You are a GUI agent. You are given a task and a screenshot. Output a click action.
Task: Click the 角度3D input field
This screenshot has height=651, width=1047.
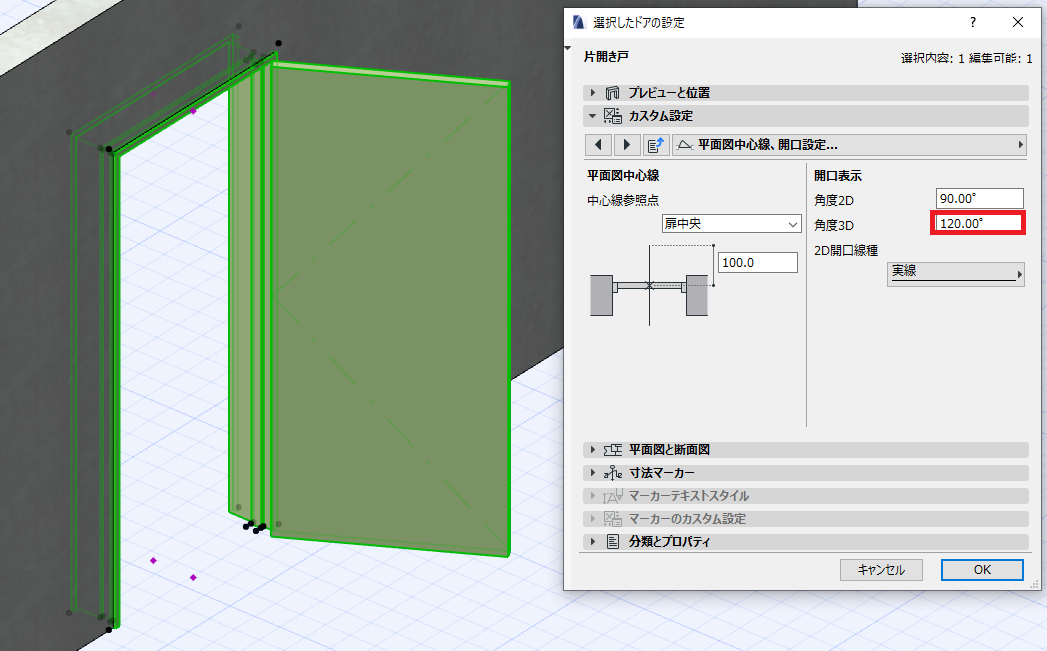(978, 223)
